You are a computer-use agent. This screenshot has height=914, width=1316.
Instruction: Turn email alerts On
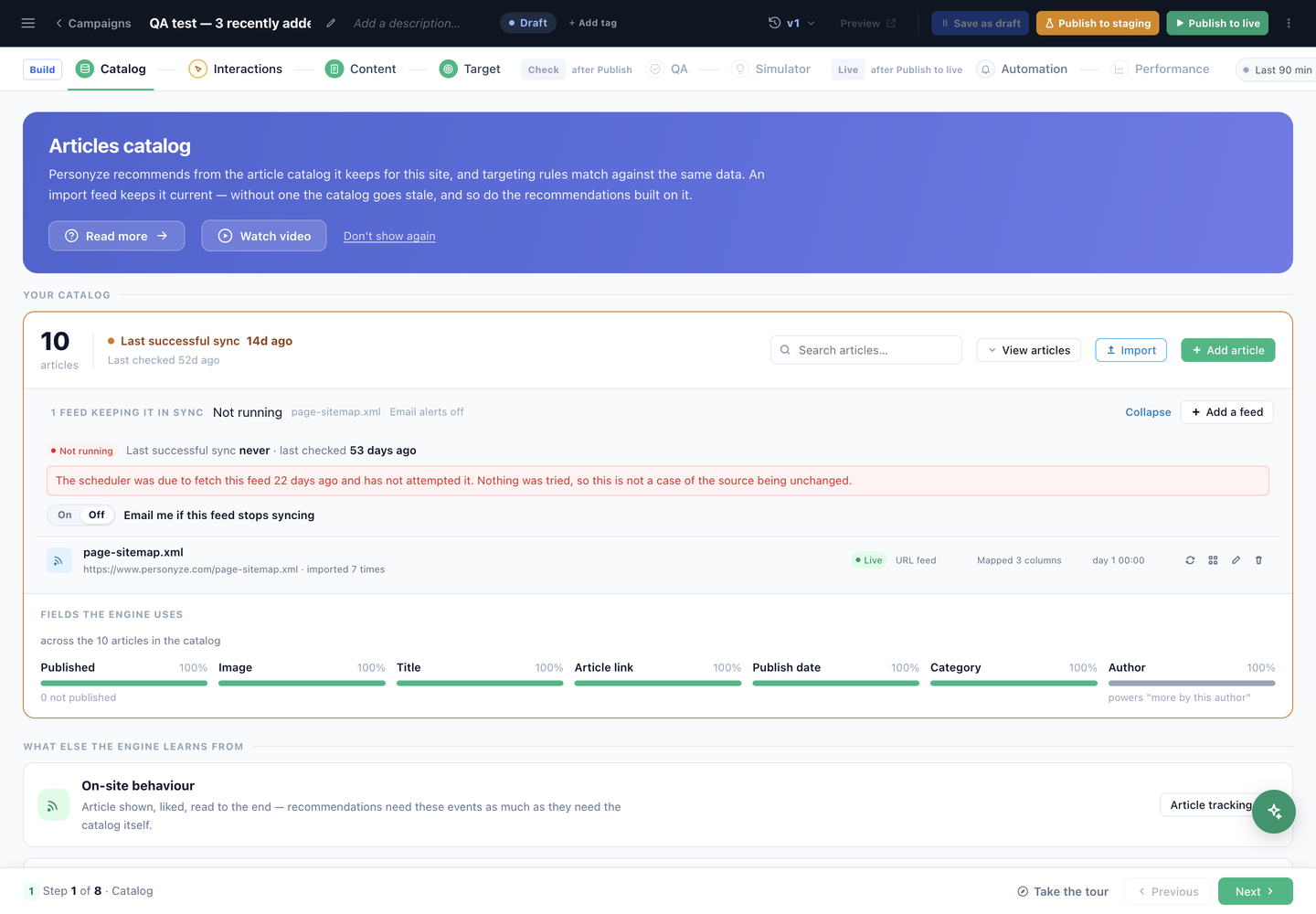[65, 515]
